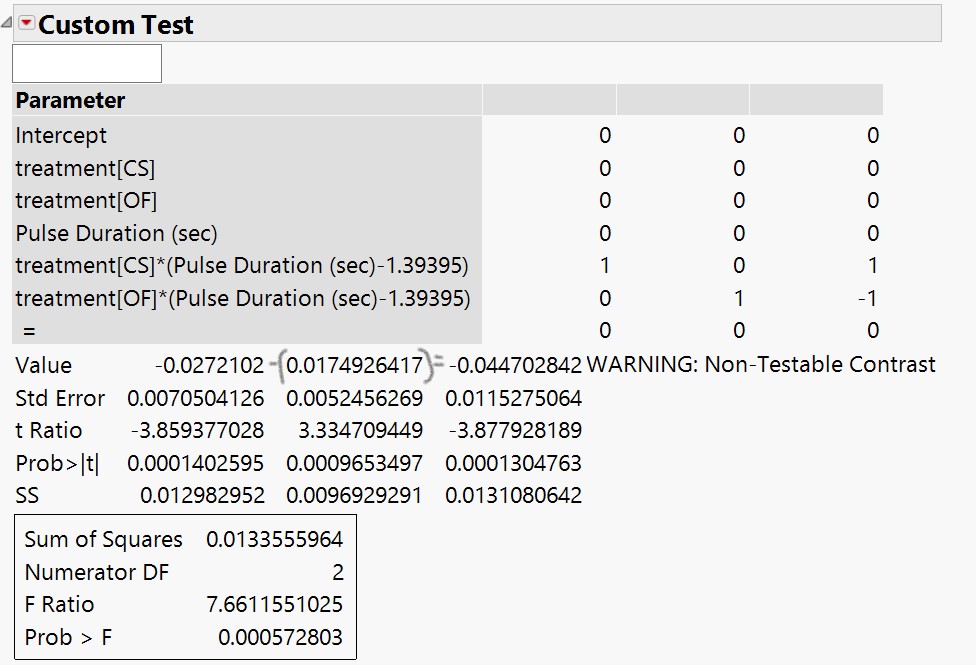Collapse the Custom Test outline with gray triangle

[8, 24]
